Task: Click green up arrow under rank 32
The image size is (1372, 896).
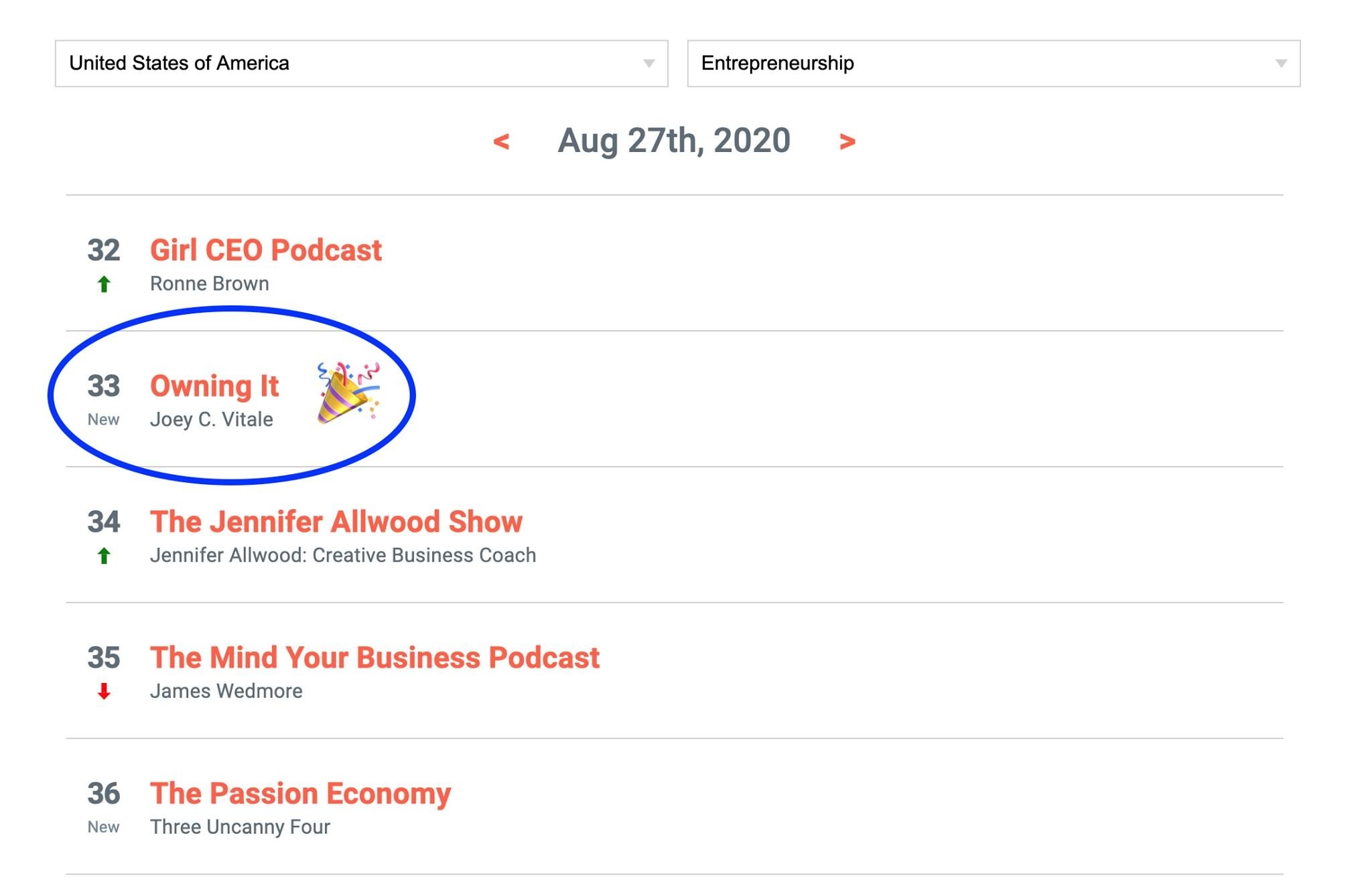Action: (104, 285)
